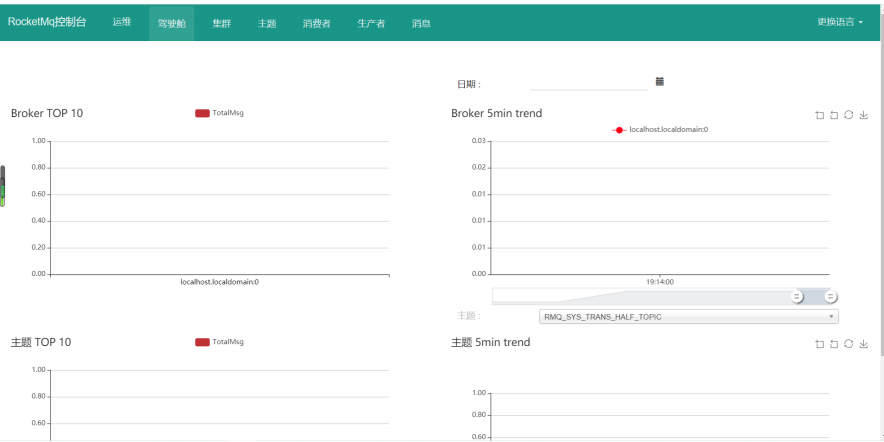The image size is (884, 442).
Task: Click localhost.localdomain:0 x-axis label in Broker TOP 10
Action: 219,282
